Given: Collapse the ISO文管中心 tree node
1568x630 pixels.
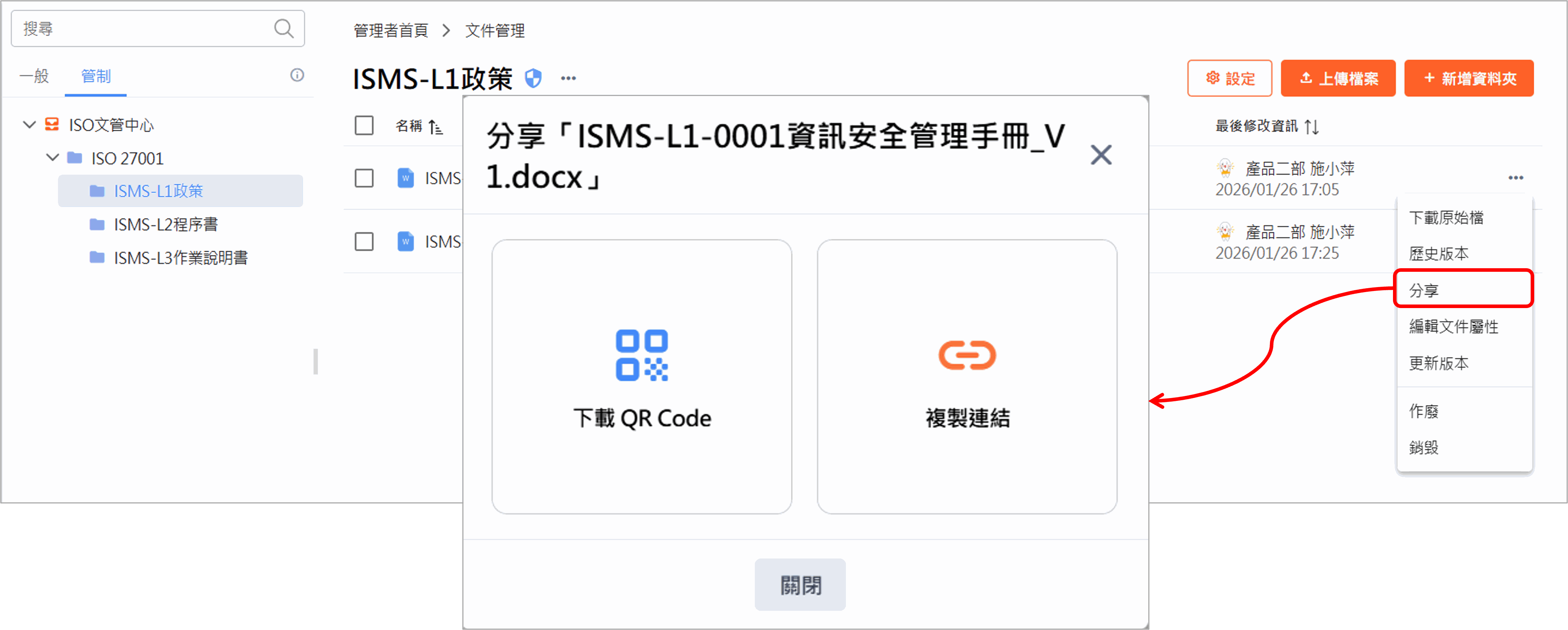Looking at the screenshot, I should (29, 125).
